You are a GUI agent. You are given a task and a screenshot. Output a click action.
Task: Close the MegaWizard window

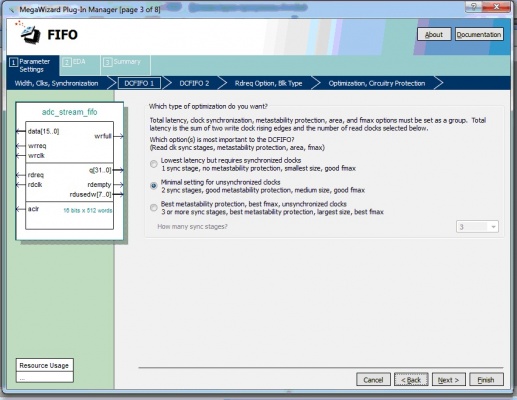pyautogui.click(x=496, y=7)
